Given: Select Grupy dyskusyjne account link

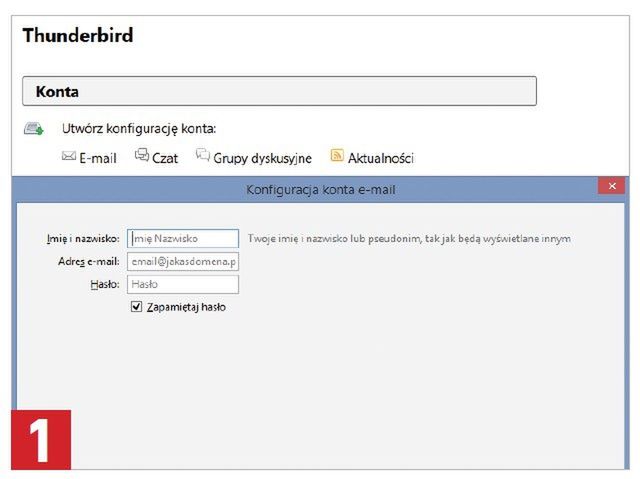Looking at the screenshot, I should pyautogui.click(x=262, y=158).
